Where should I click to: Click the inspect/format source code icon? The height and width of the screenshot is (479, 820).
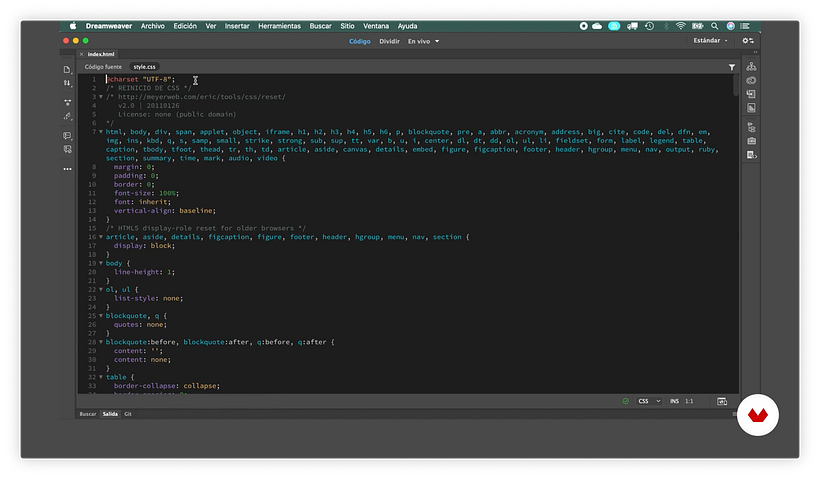click(67, 117)
